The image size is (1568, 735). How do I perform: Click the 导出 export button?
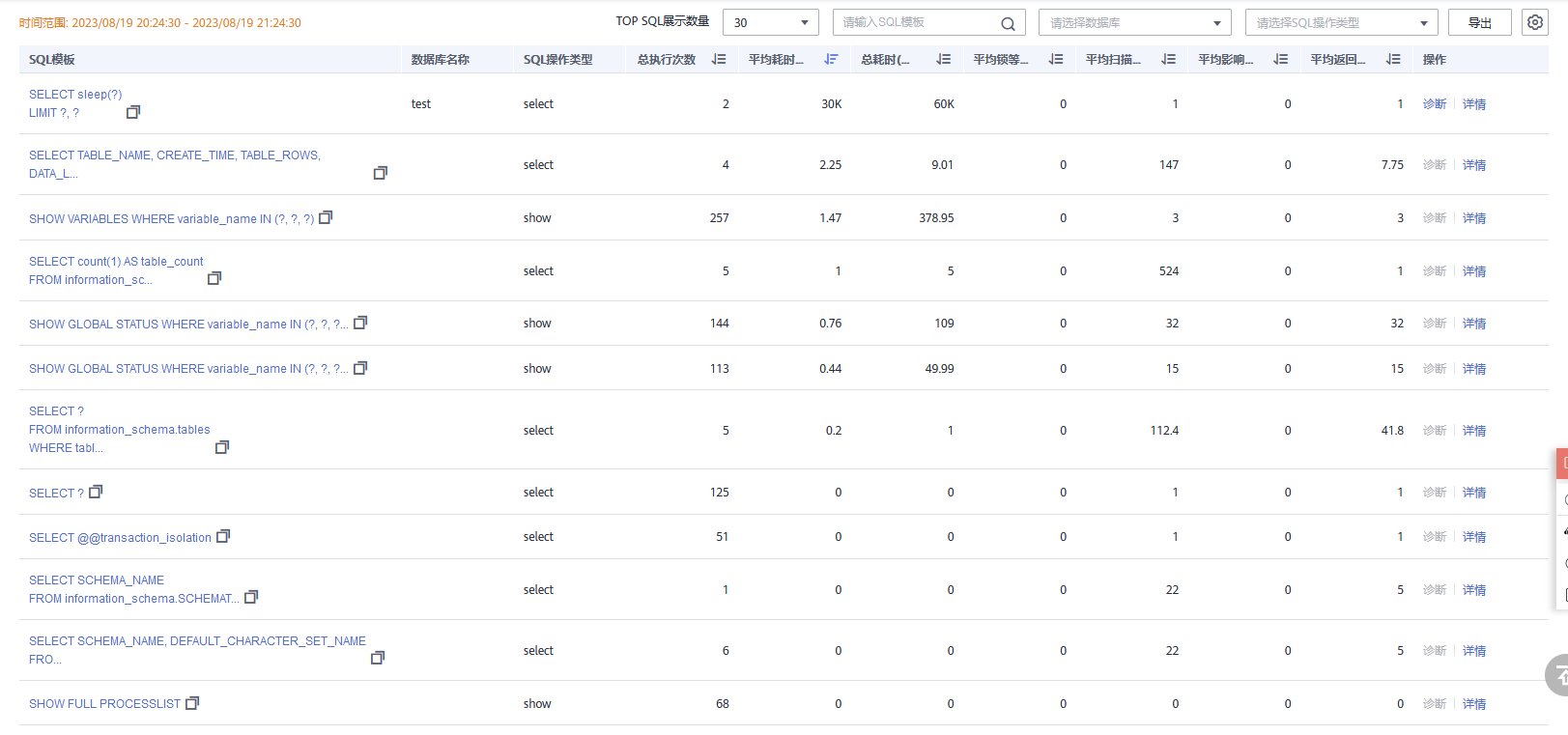pos(1480,22)
